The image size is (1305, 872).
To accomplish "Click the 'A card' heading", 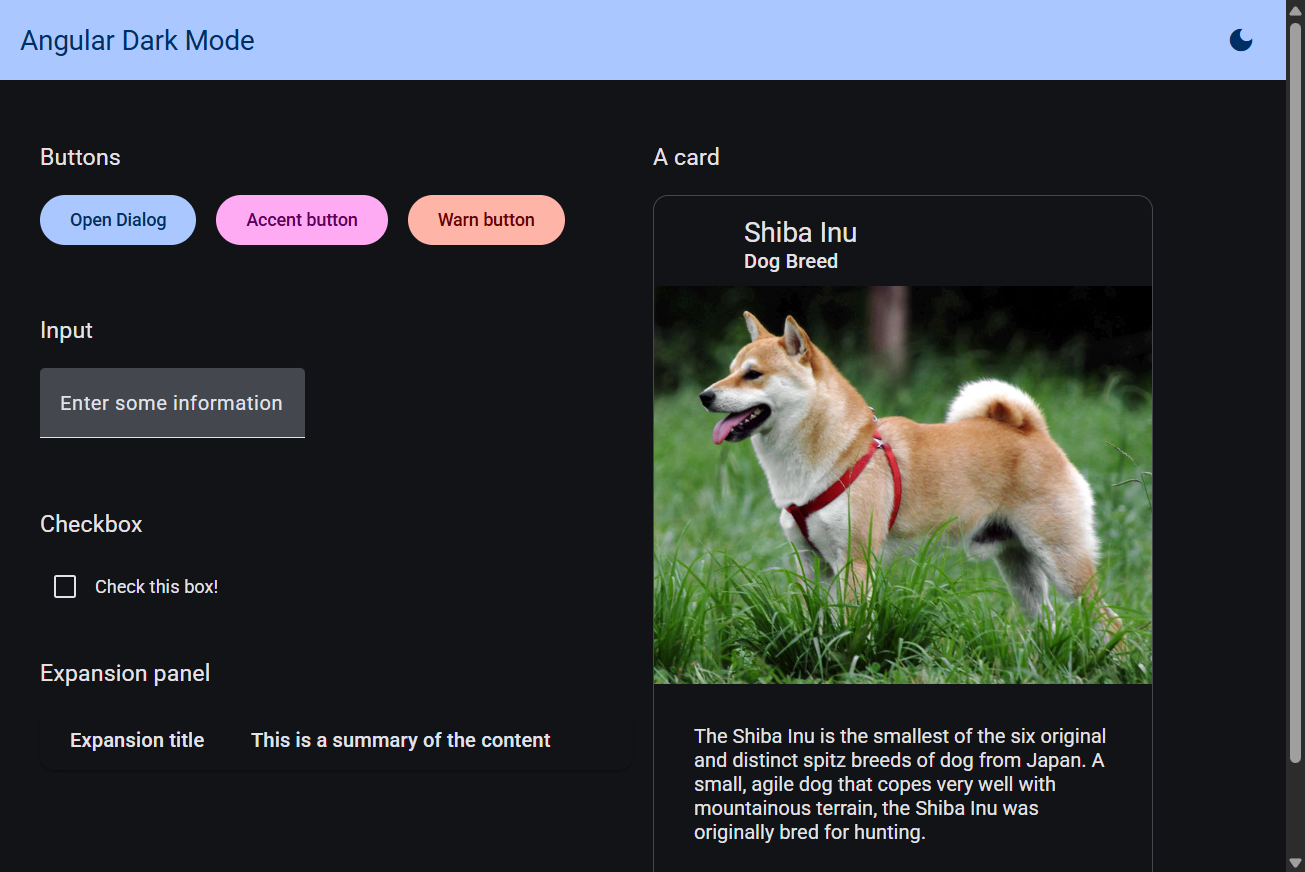I will [686, 157].
